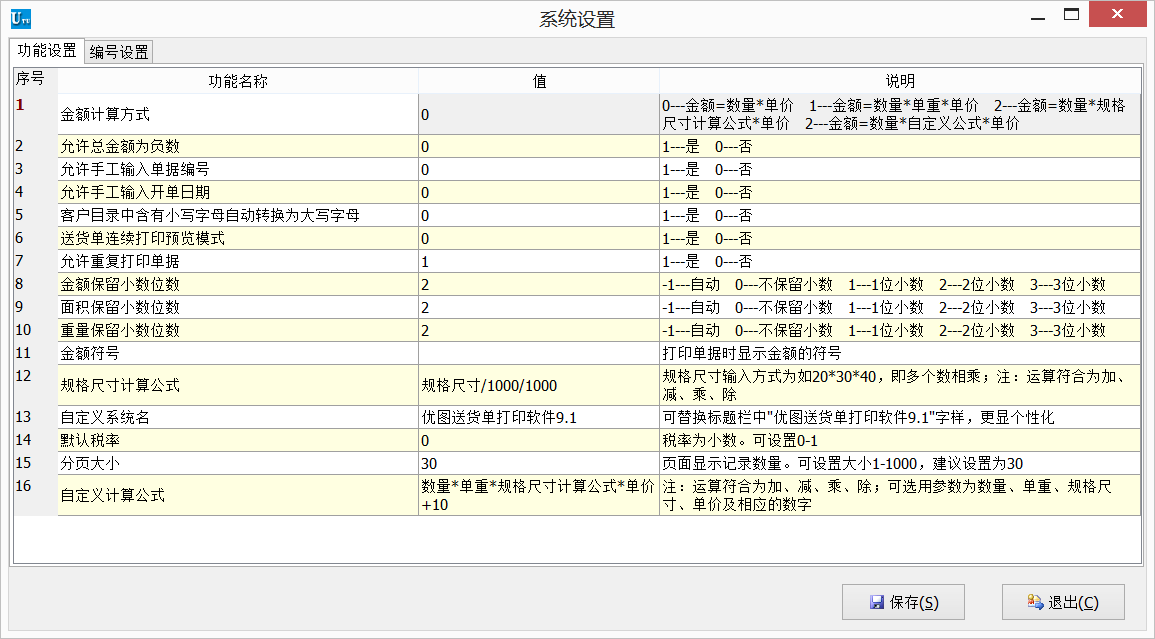Image resolution: width=1155 pixels, height=639 pixels.
Task: Click row number 16 in 序号 column
Action: pos(35,495)
